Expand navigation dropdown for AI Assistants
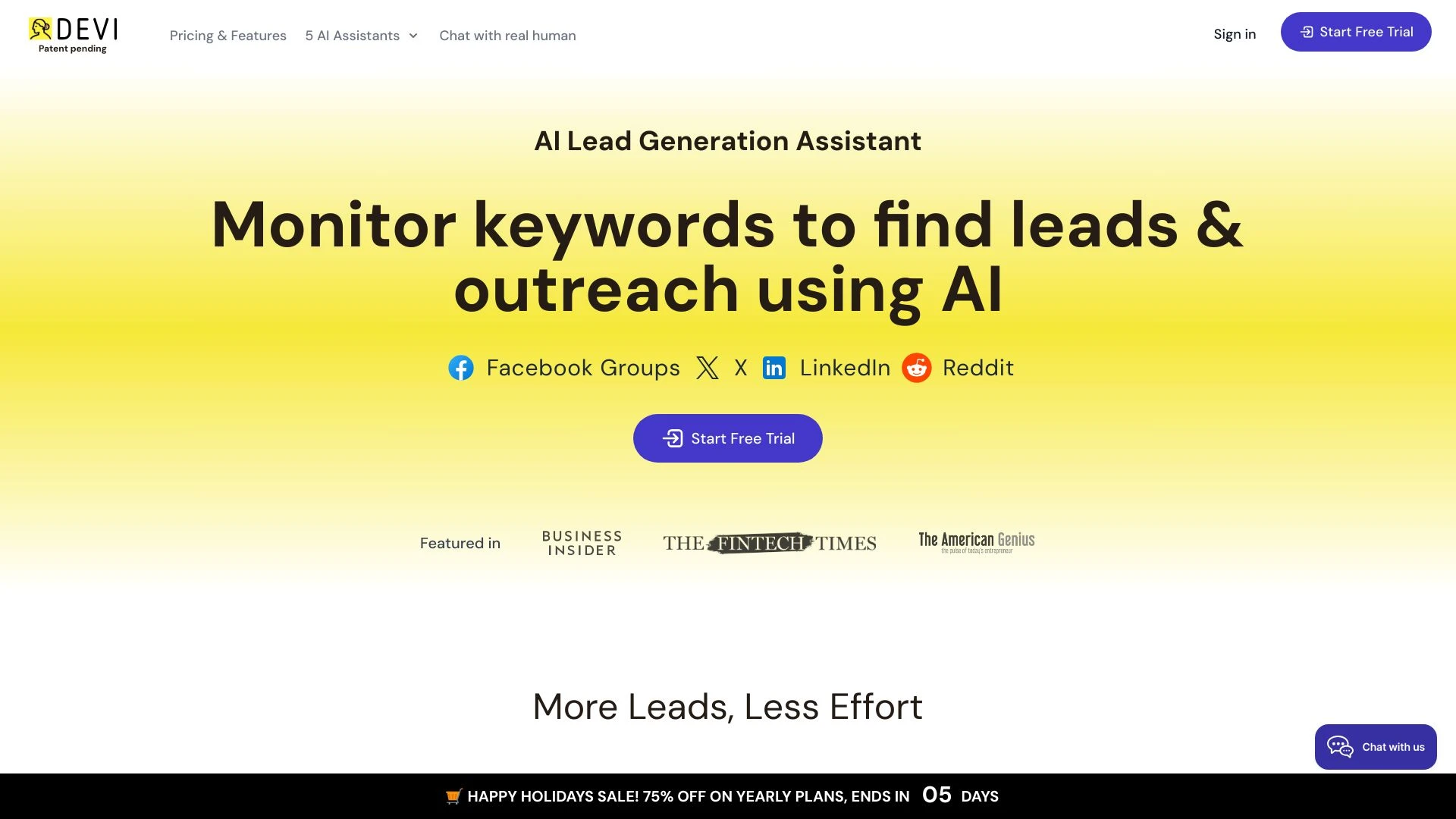This screenshot has width=1456, height=819. [x=361, y=35]
